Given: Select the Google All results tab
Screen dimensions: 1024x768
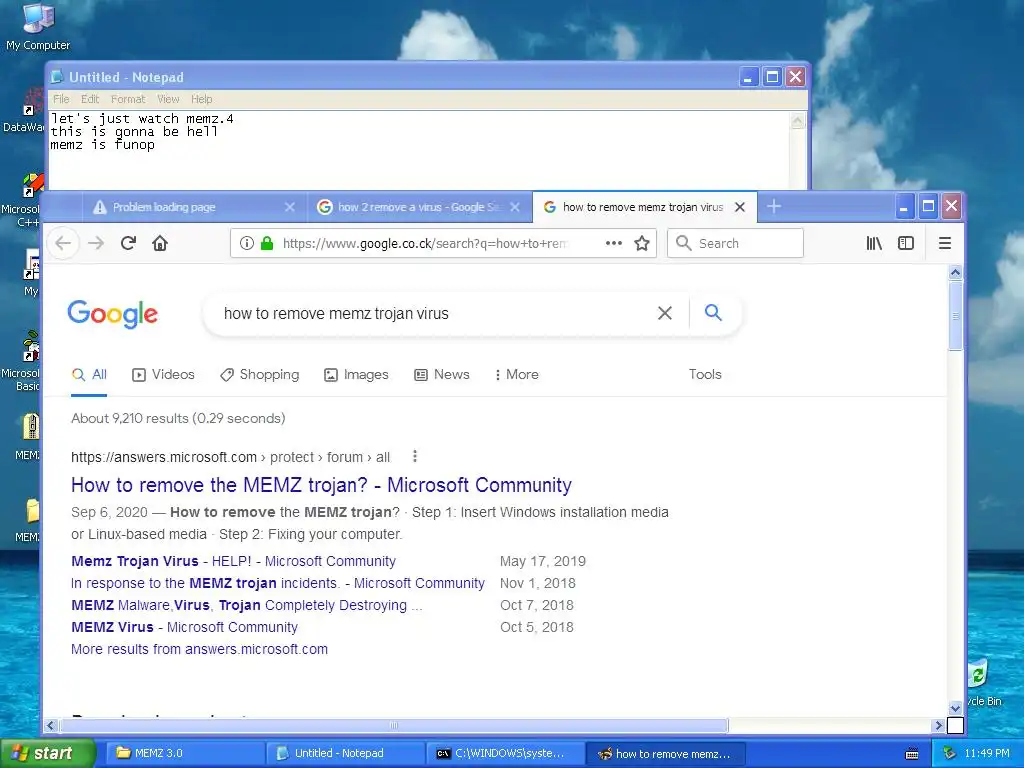Looking at the screenshot, I should pos(89,375).
